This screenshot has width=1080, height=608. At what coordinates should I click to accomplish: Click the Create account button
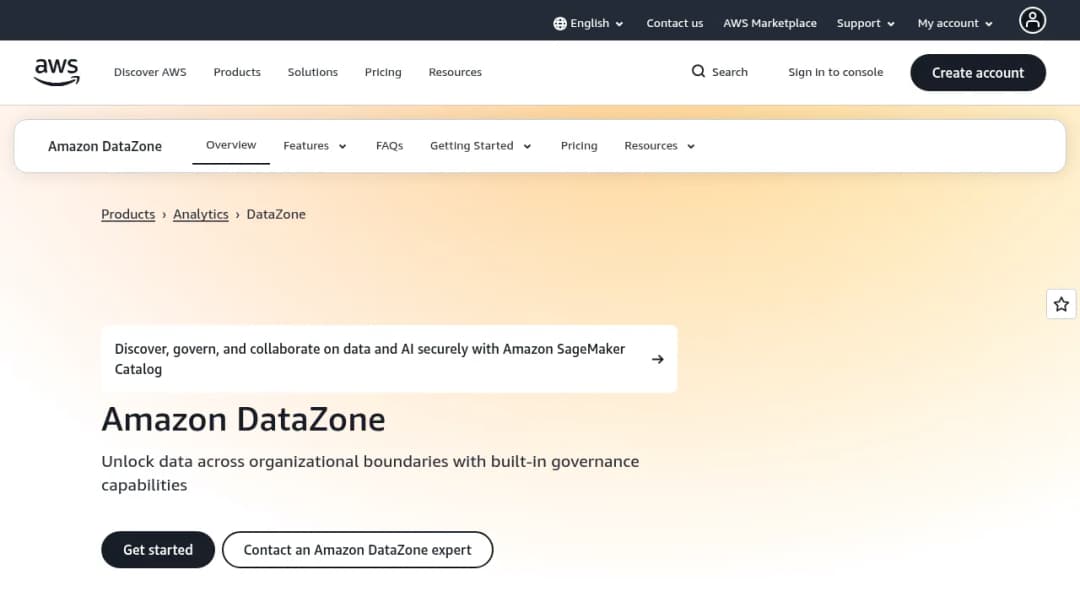coord(977,73)
